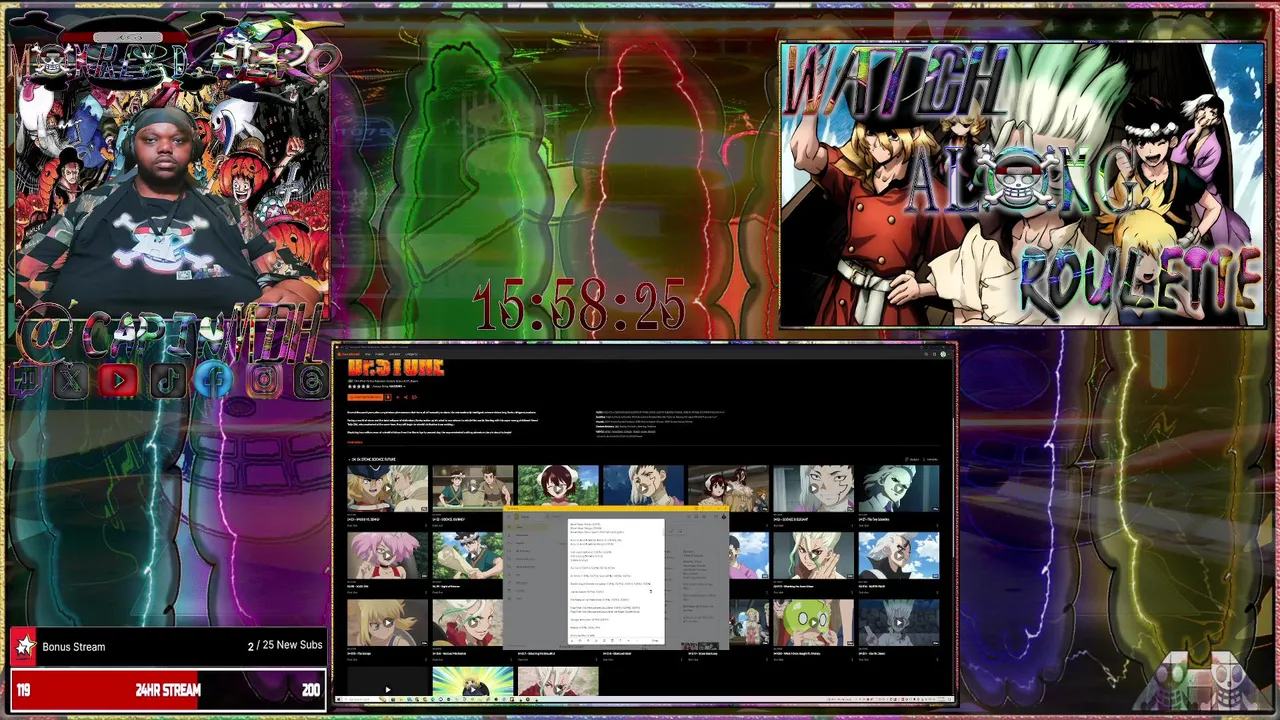Image resolution: width=1280 pixels, height=720 pixels.
Task: Play the episode with green melon-mask character
Action: pyautogui.click(x=813, y=623)
